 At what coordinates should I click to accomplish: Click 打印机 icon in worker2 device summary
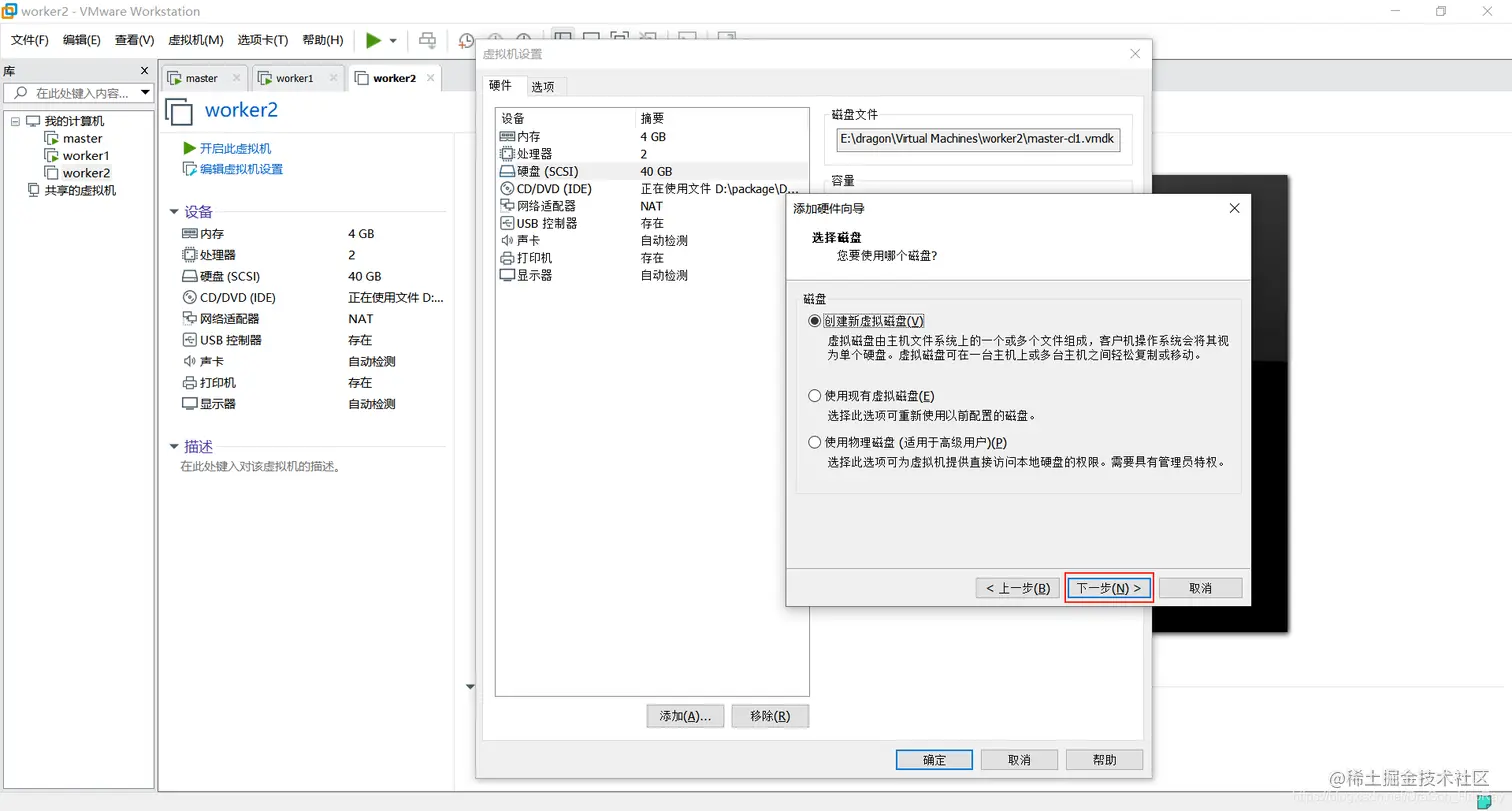tap(190, 382)
